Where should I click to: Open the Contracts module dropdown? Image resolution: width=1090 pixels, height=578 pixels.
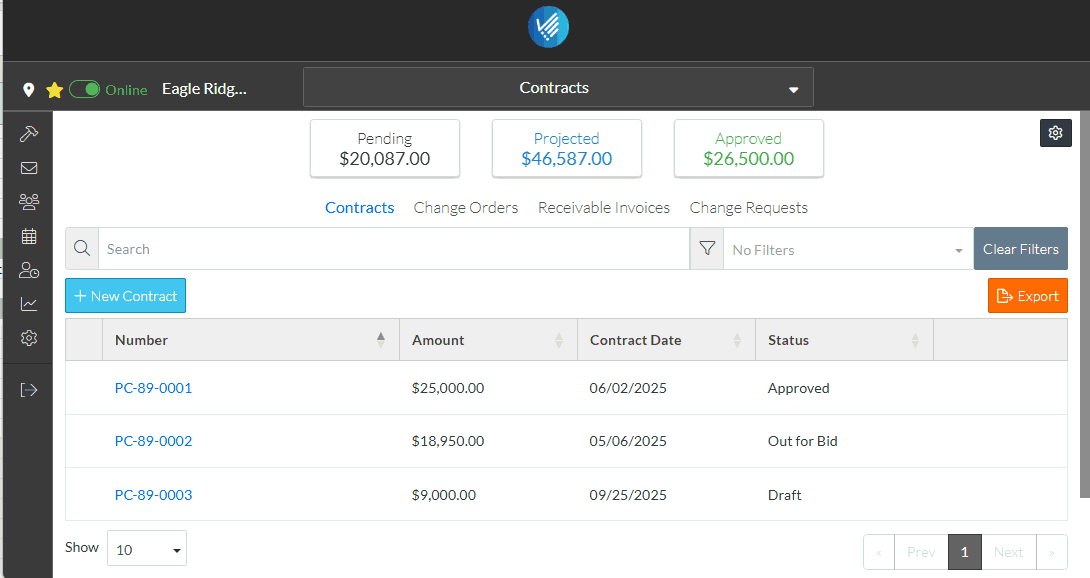pyautogui.click(x=558, y=88)
